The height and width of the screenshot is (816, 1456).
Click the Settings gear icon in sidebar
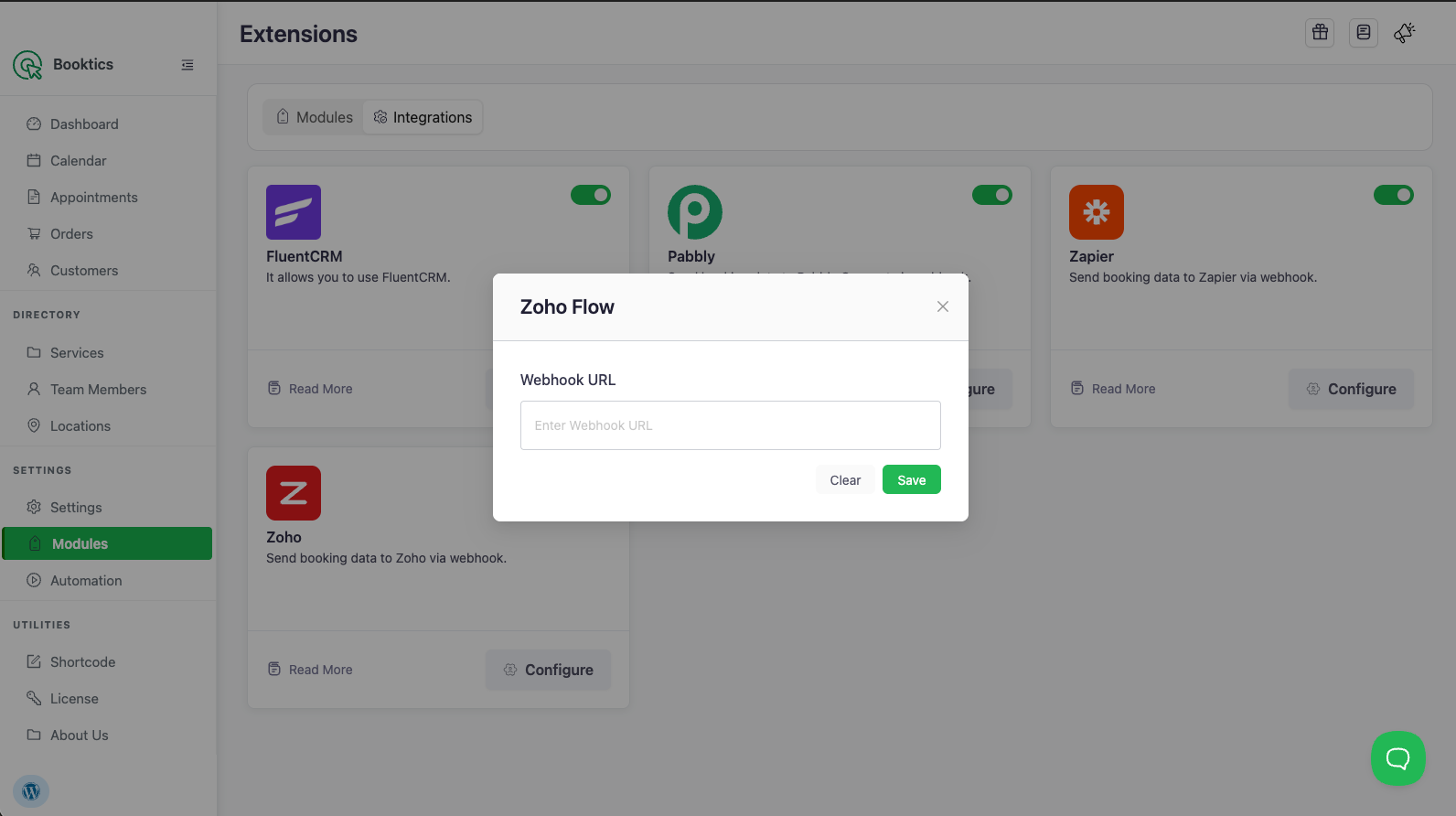click(34, 508)
